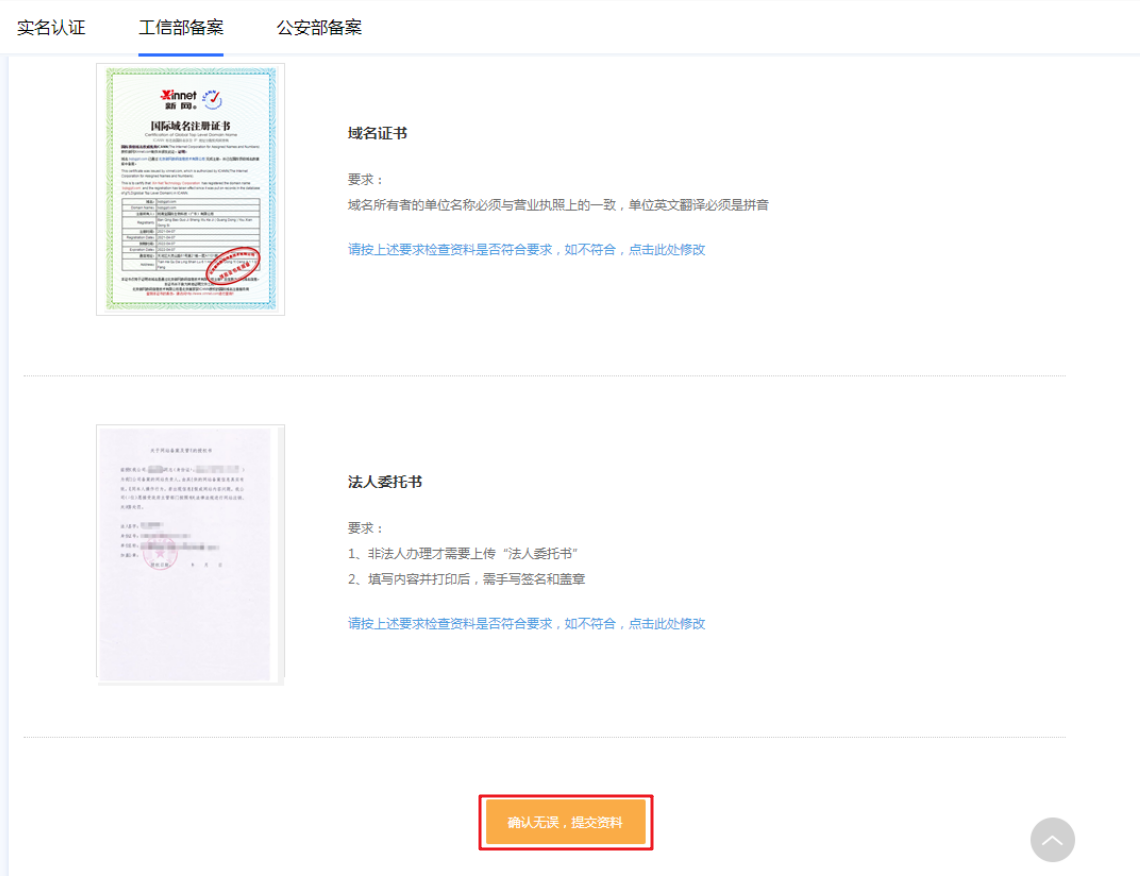Click requirement line 2、填写内容并打印后

pos(466,579)
